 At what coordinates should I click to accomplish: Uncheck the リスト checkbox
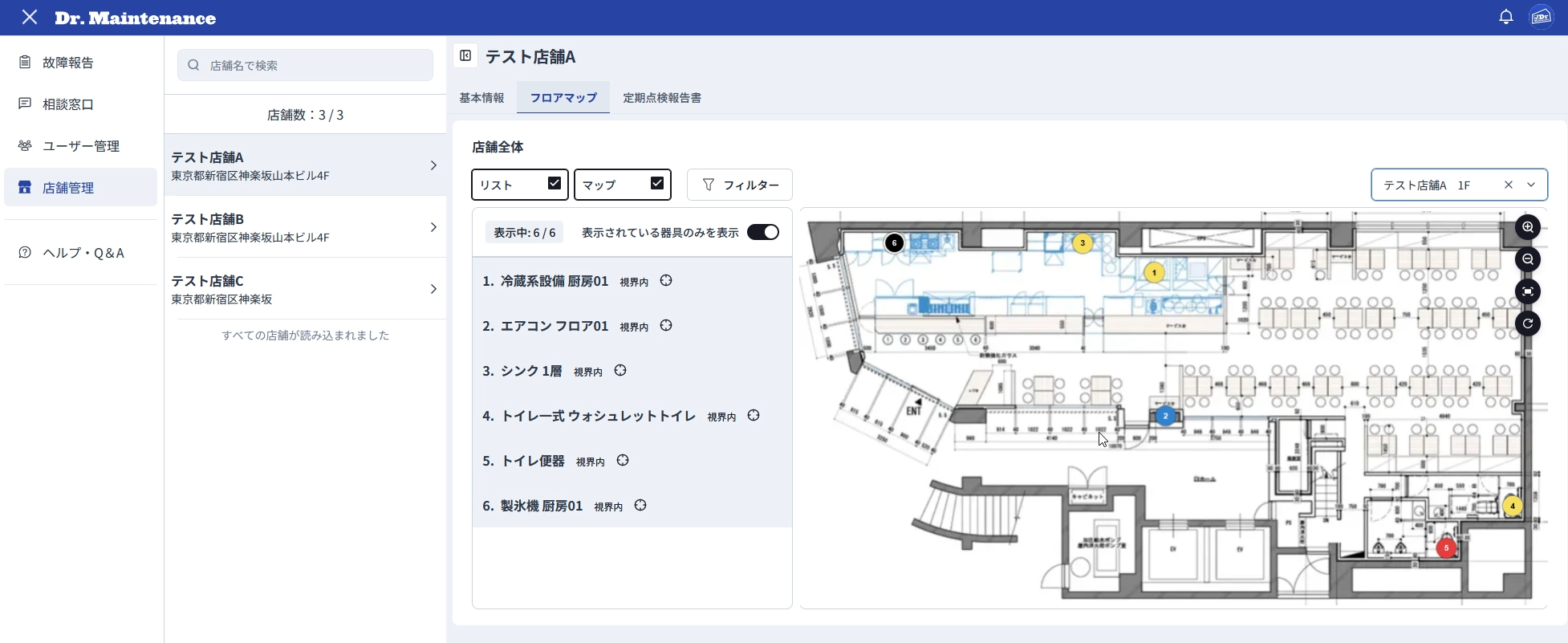554,183
